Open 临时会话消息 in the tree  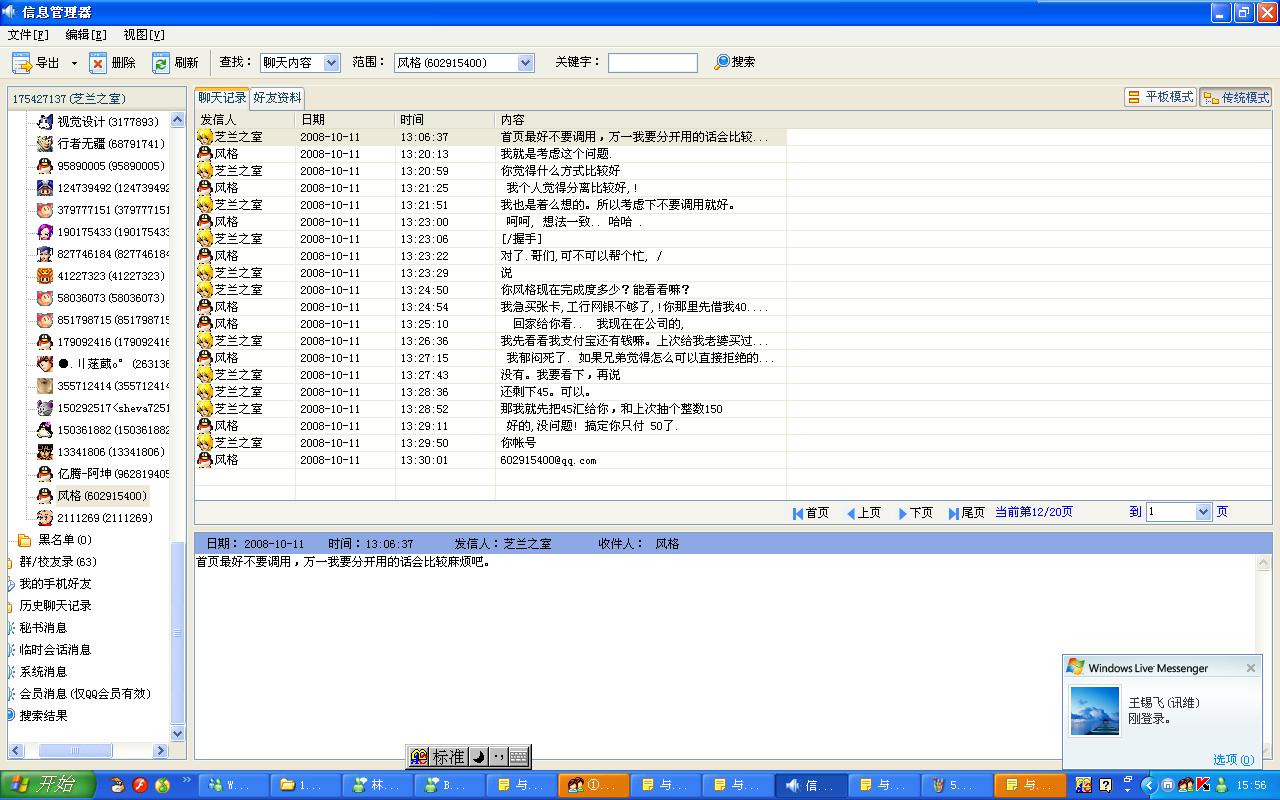point(55,650)
